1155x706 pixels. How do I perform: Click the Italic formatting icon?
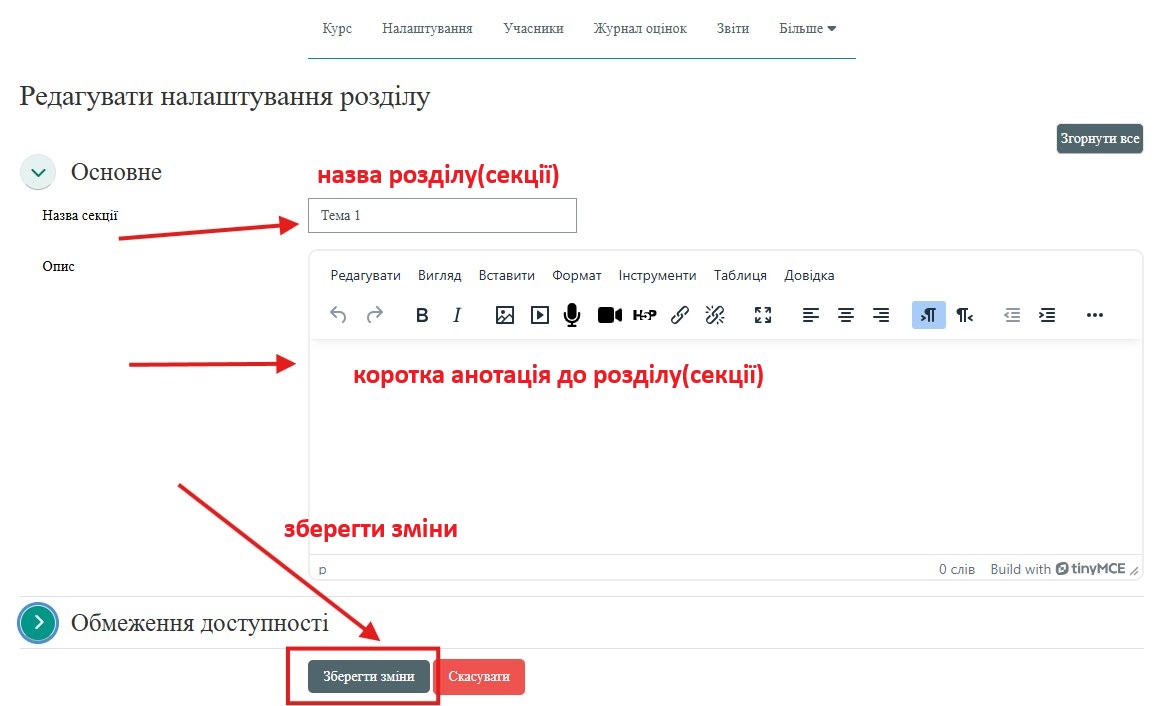pyautogui.click(x=457, y=315)
